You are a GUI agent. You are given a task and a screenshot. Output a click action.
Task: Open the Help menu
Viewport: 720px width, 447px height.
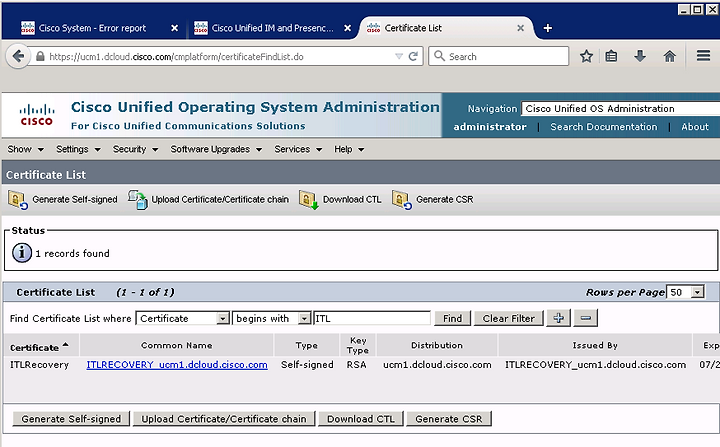point(349,149)
